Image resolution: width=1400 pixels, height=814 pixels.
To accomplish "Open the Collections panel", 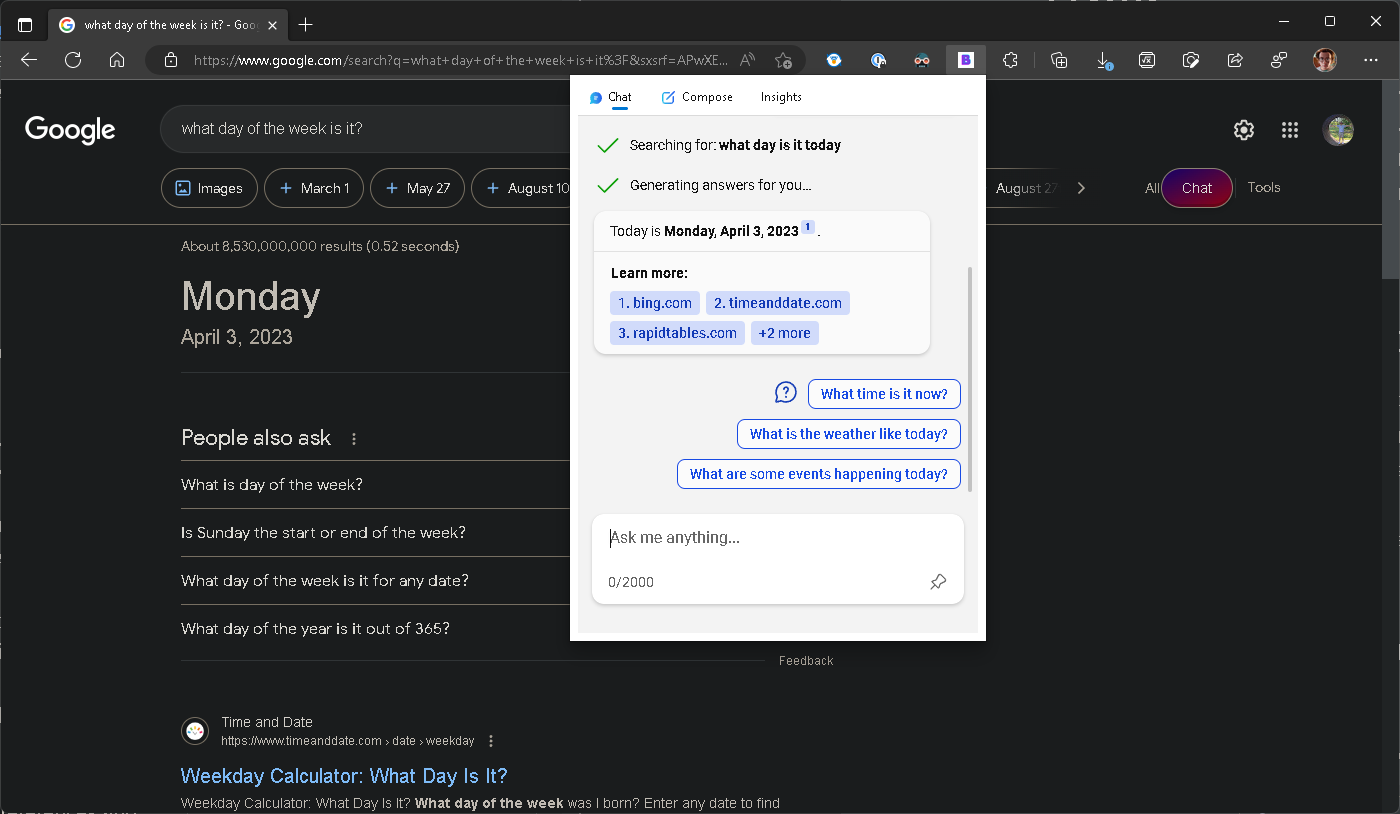I will click(1059, 60).
